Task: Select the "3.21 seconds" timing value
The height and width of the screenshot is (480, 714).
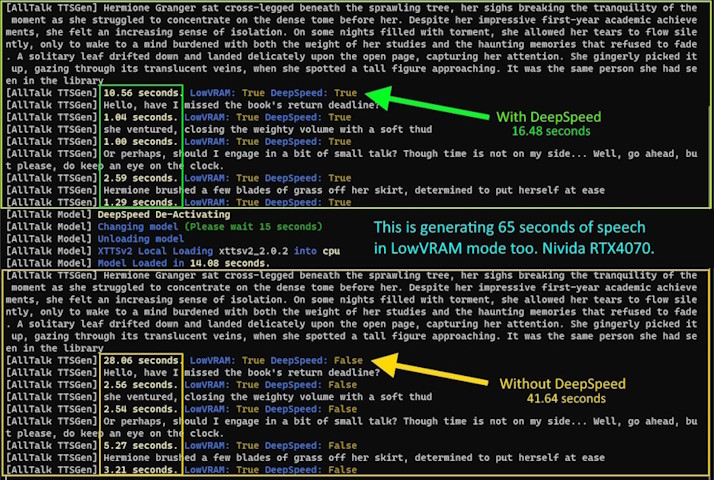Action: [x=138, y=470]
